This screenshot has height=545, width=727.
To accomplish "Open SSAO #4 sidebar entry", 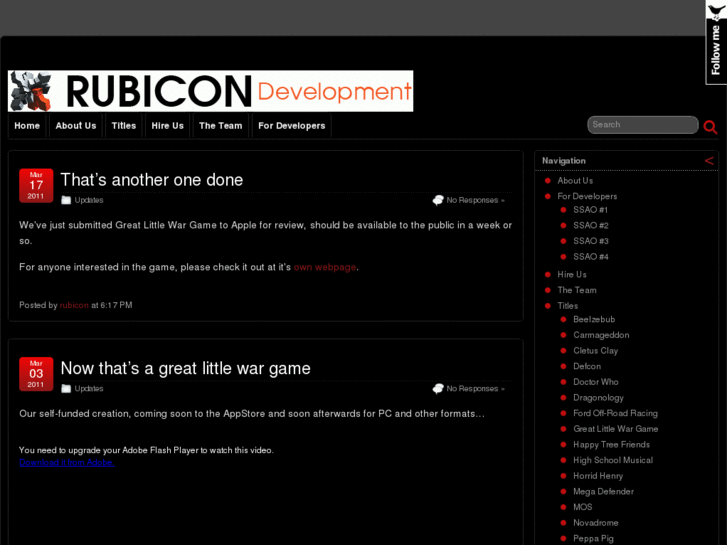I will click(x=591, y=257).
